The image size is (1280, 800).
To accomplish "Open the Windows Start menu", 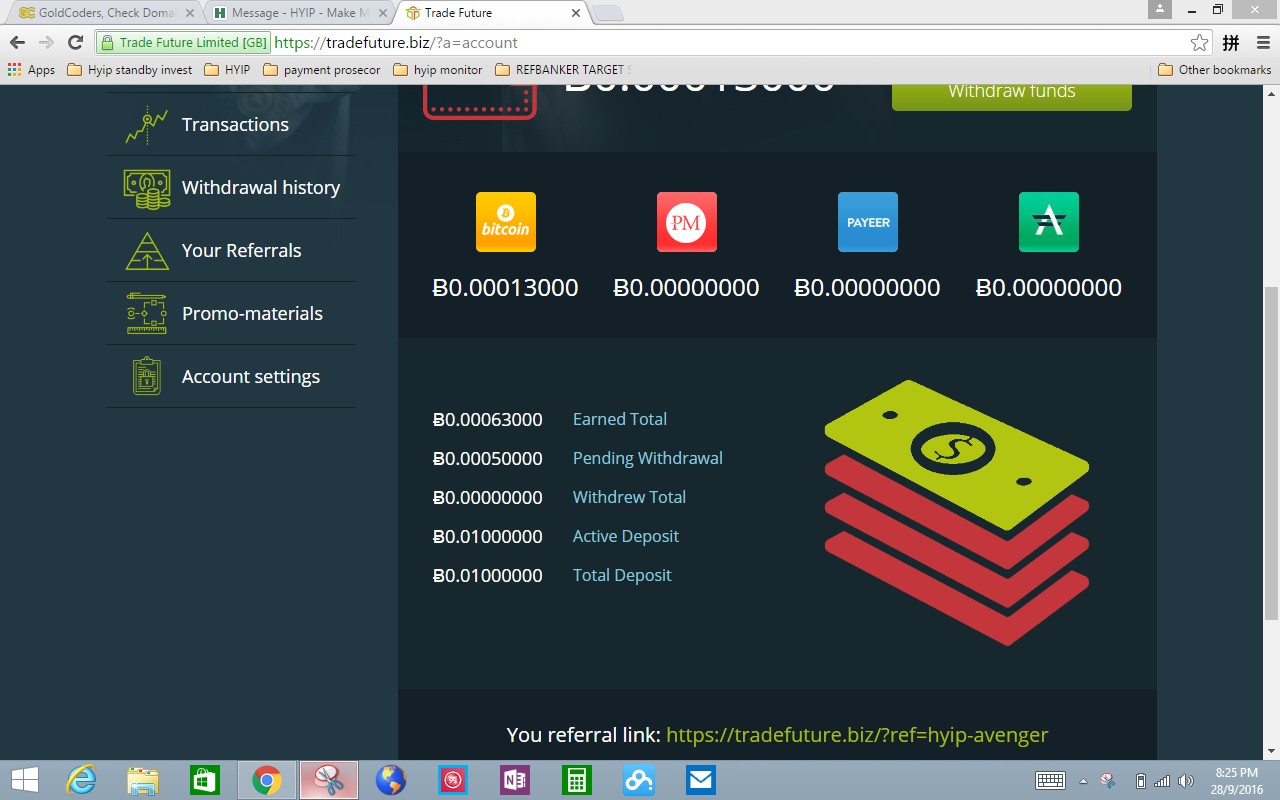I will click(x=25, y=780).
